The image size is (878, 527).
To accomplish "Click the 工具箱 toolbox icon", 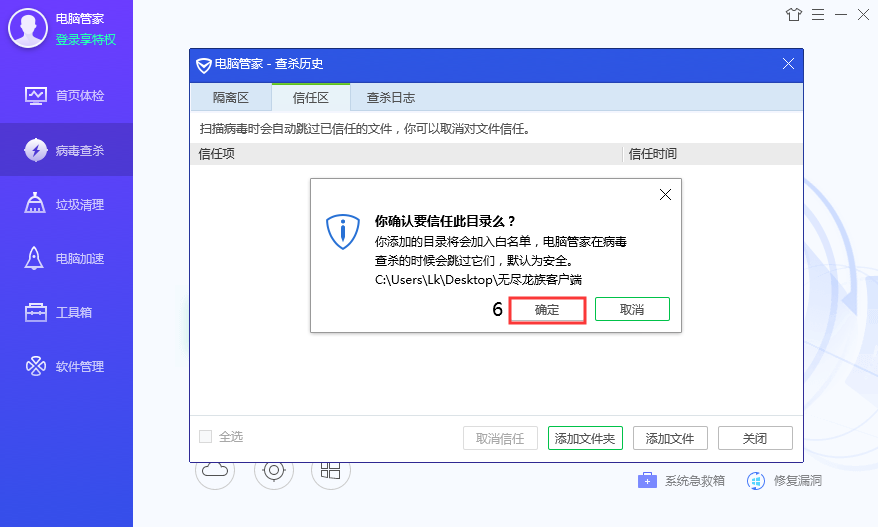I will (36, 312).
